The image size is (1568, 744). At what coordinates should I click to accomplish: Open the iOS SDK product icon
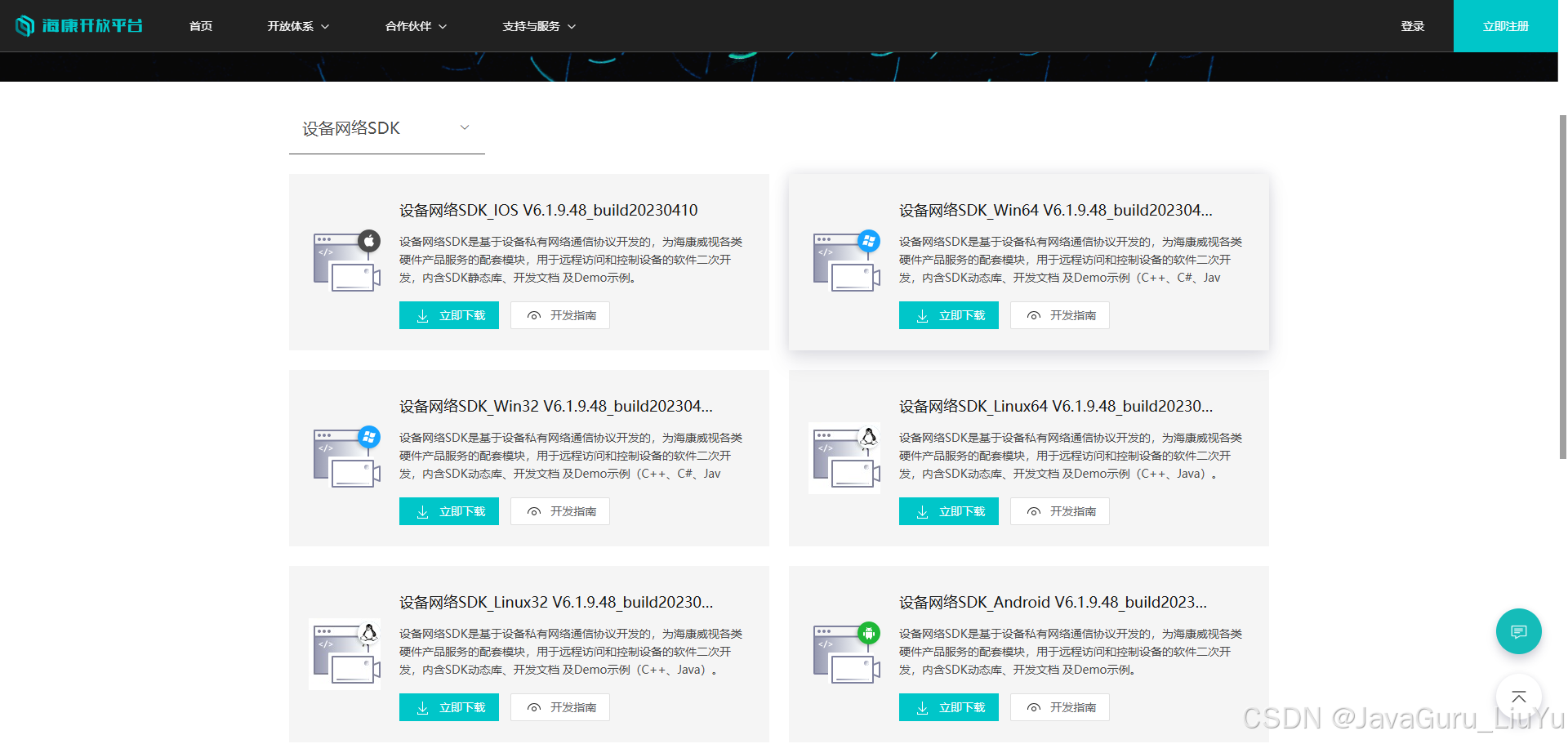[347, 261]
